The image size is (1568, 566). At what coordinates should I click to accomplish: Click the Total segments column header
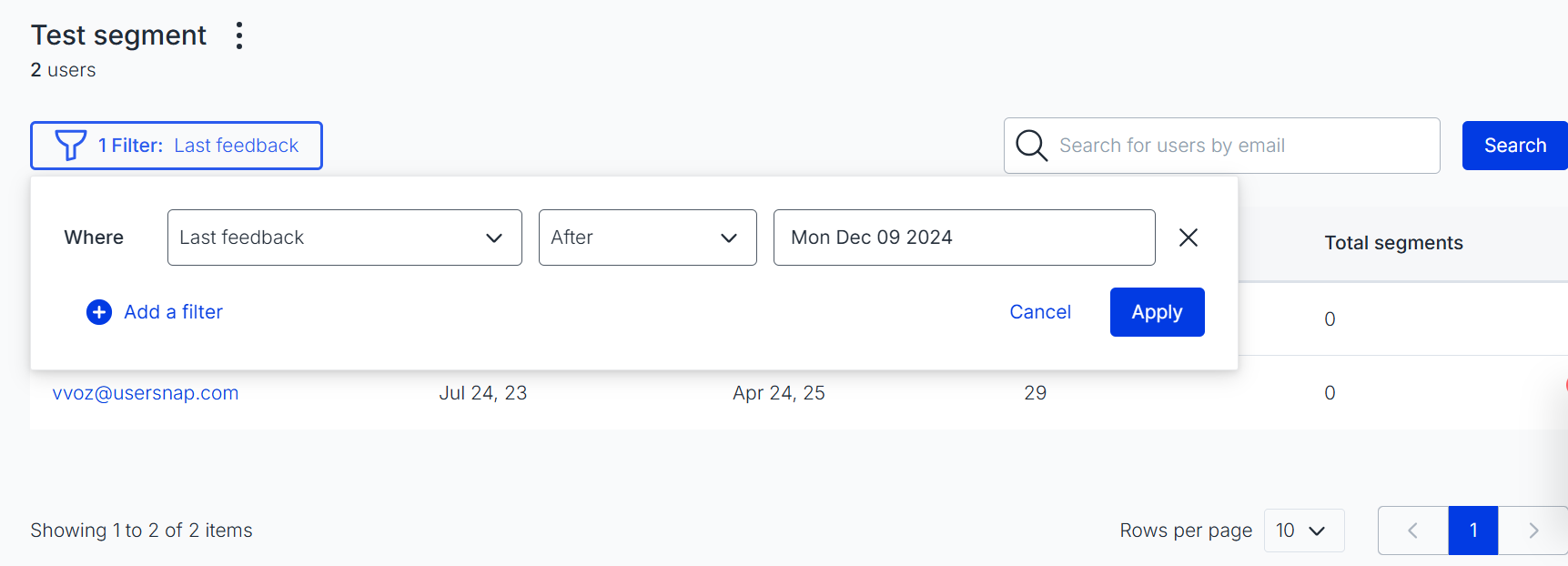(x=1393, y=243)
